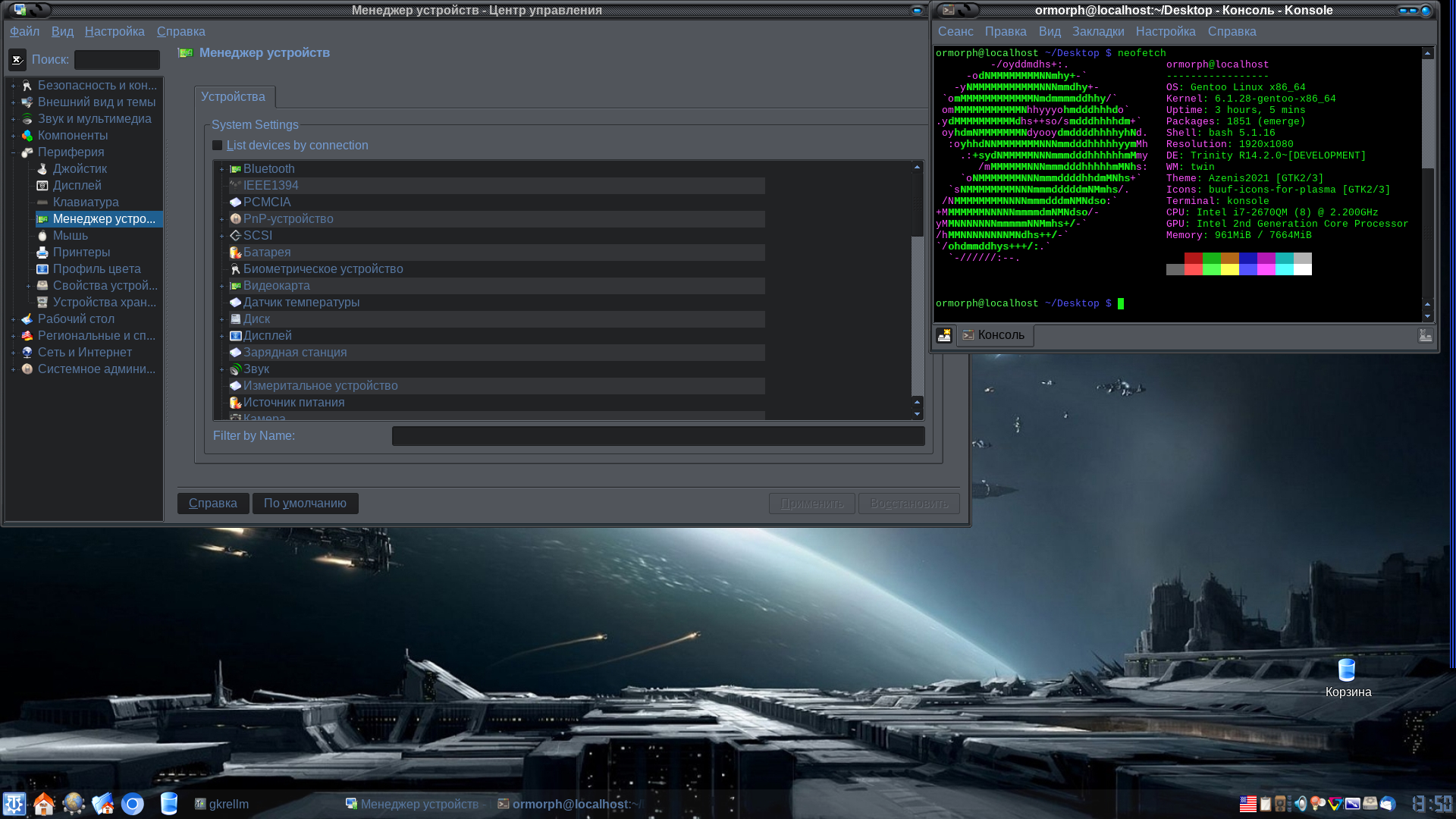Image resolution: width=1456 pixels, height=819 pixels.
Task: Click the close-session icon at Konsole tab bar right
Action: (x=1426, y=335)
